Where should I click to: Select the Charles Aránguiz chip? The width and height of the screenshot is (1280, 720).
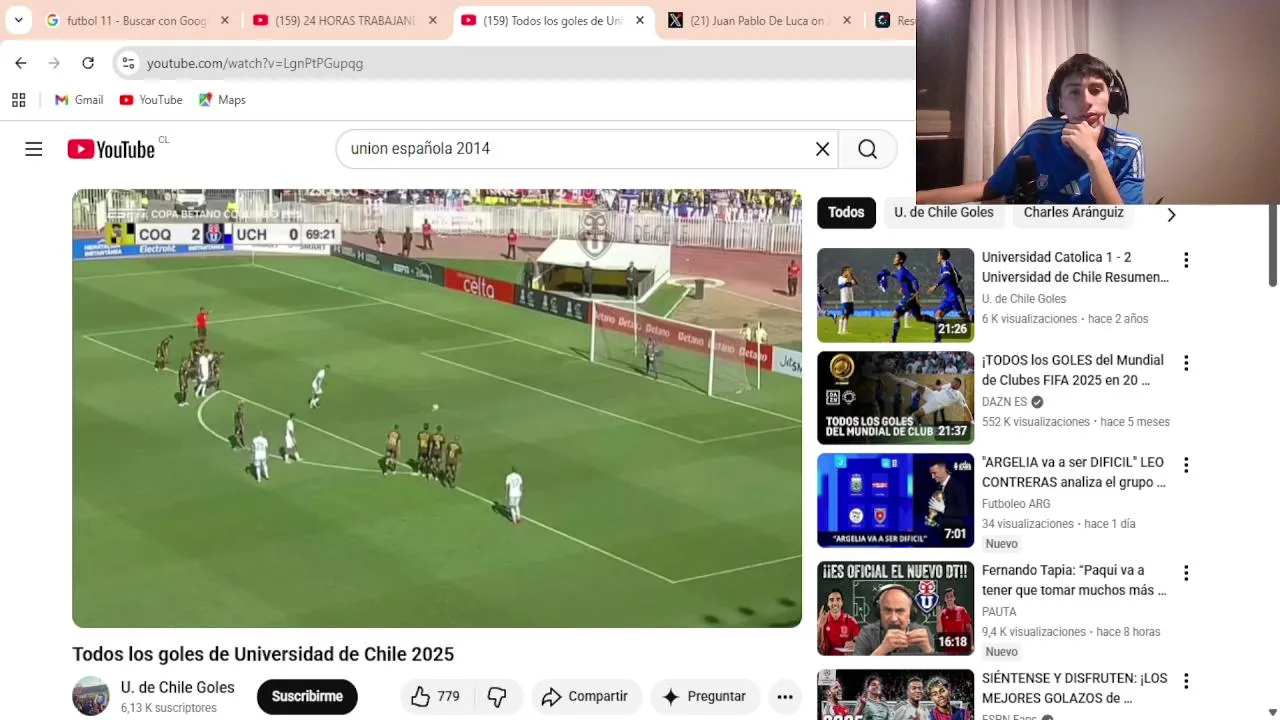(x=1073, y=212)
